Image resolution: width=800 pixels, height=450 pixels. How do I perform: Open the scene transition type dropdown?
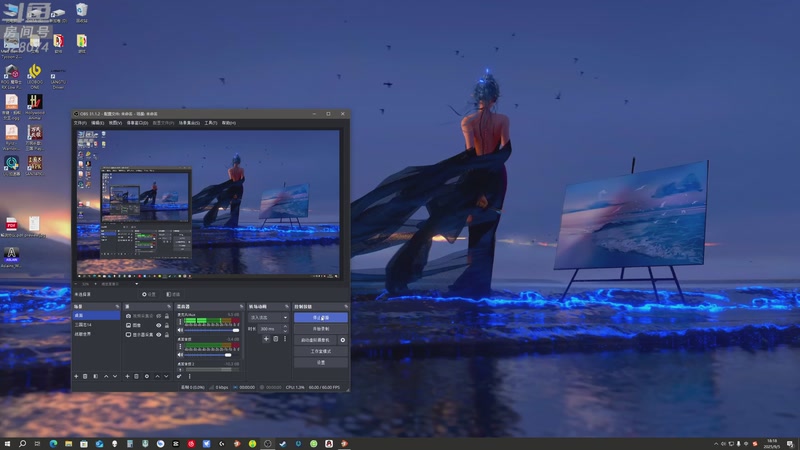click(268, 317)
